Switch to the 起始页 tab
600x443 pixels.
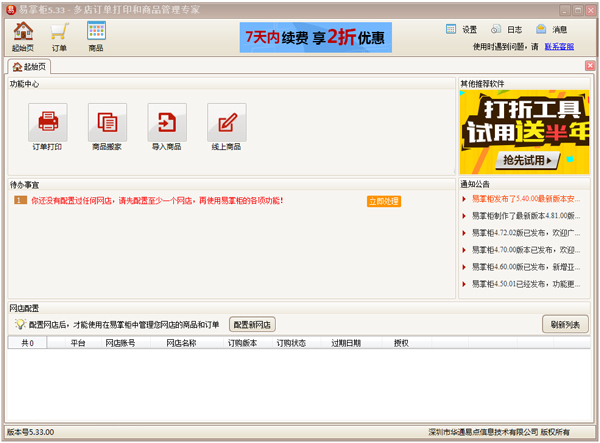tap(29, 66)
